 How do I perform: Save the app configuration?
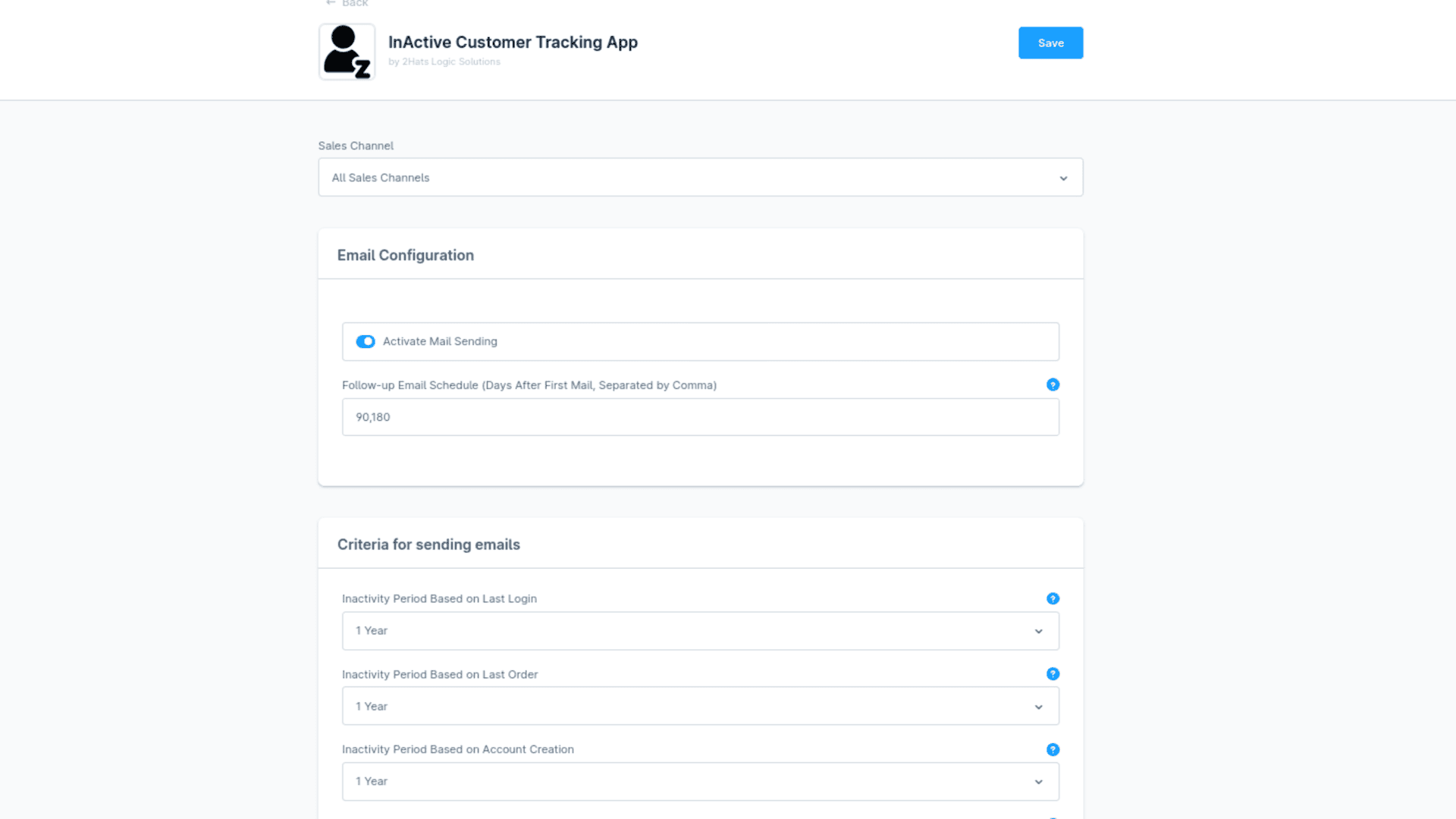[1050, 43]
